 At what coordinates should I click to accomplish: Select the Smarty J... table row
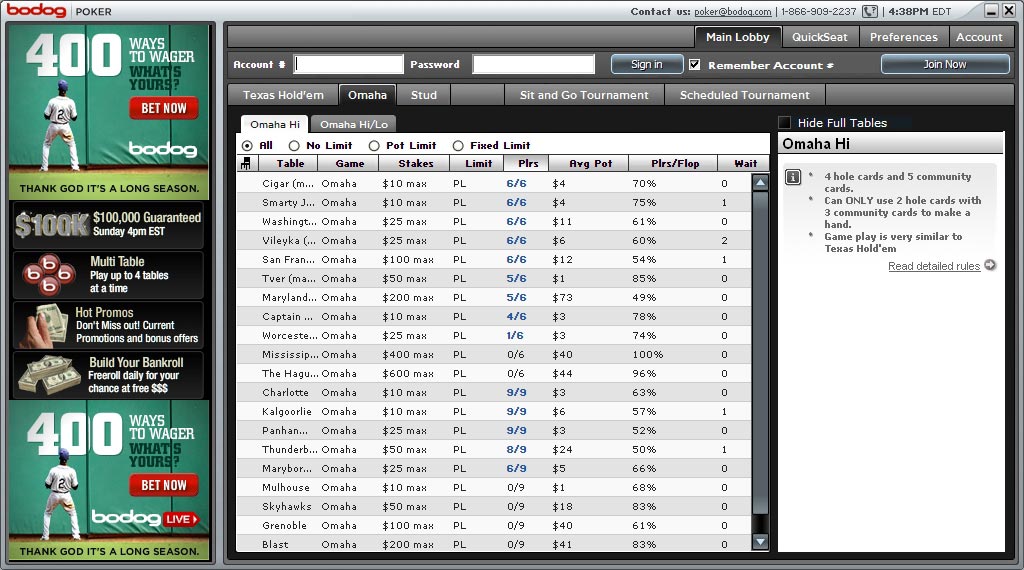click(494, 202)
